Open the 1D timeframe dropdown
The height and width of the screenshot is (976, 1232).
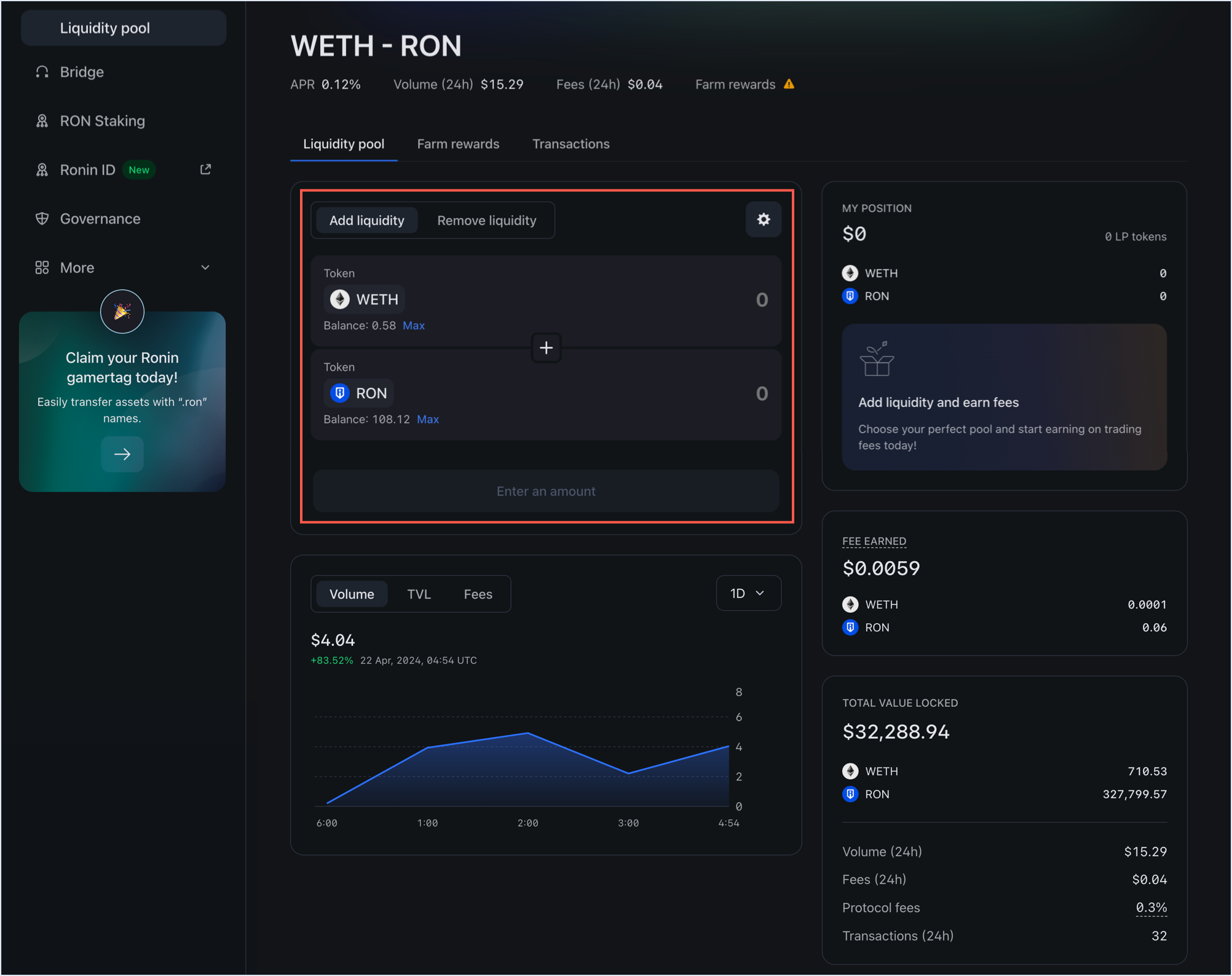point(748,593)
